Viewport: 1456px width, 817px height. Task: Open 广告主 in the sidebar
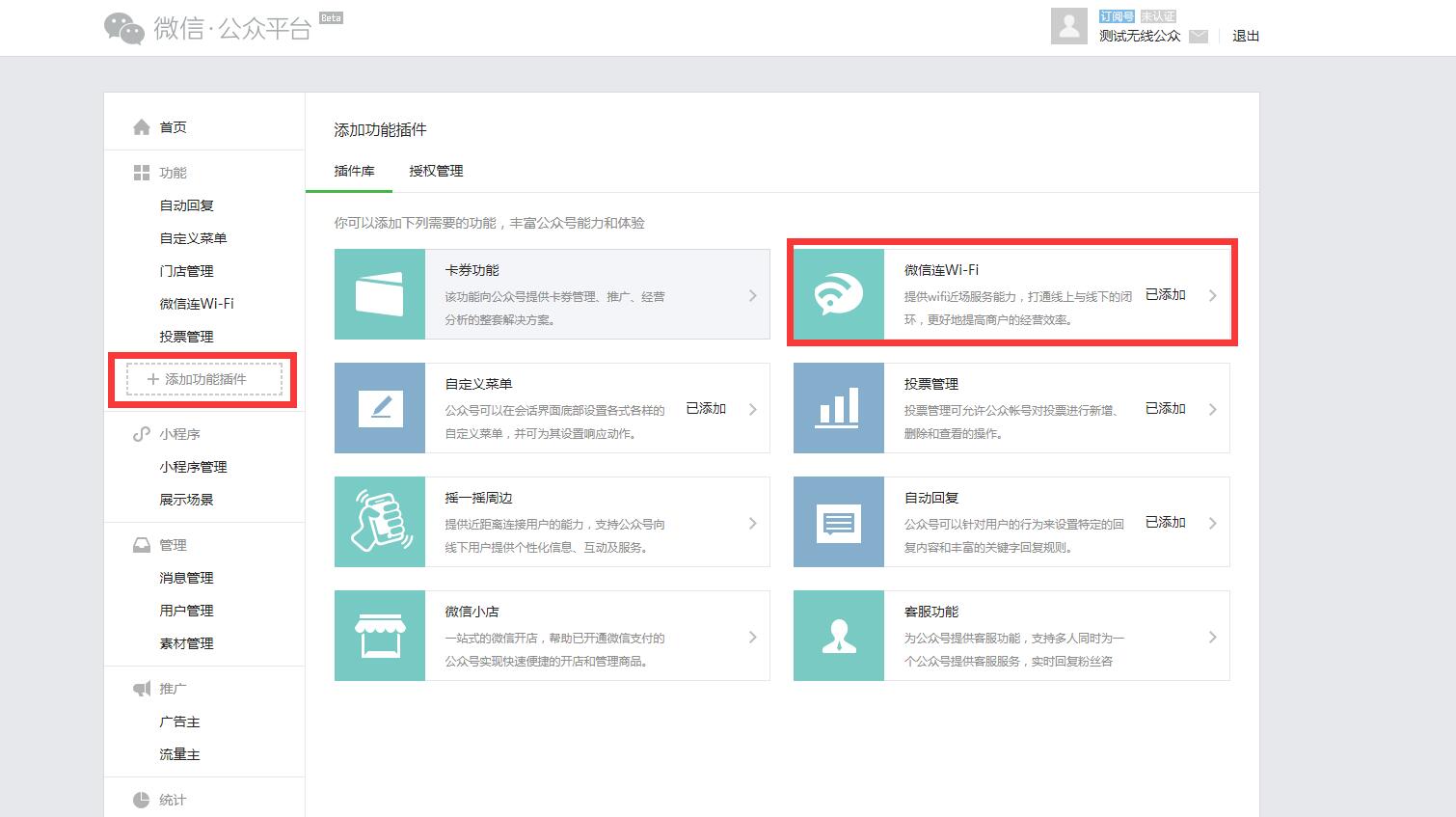(179, 722)
